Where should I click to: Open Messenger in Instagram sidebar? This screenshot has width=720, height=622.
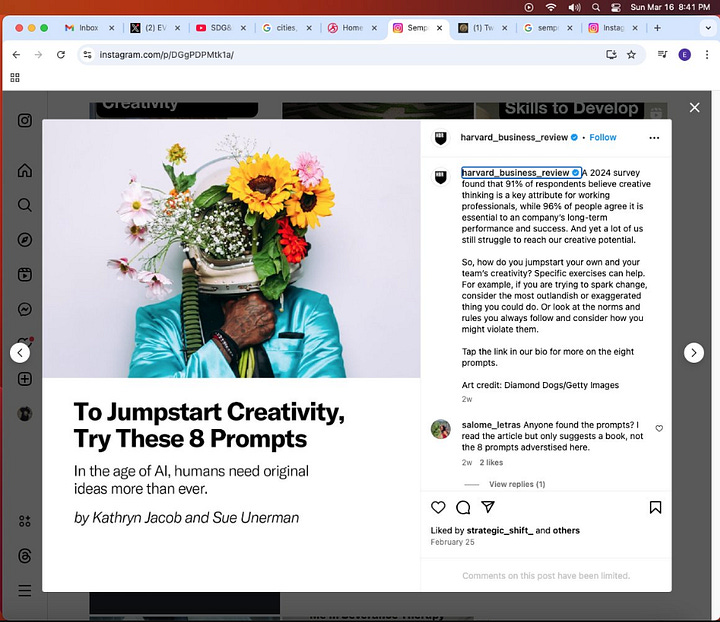(x=25, y=309)
